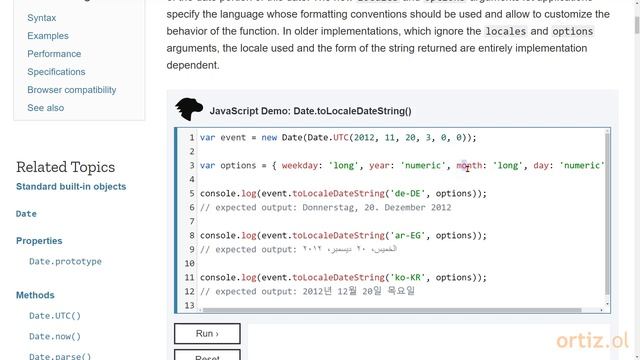Click the Korean expected output comment
This screenshot has height=360, width=640.
(308, 291)
